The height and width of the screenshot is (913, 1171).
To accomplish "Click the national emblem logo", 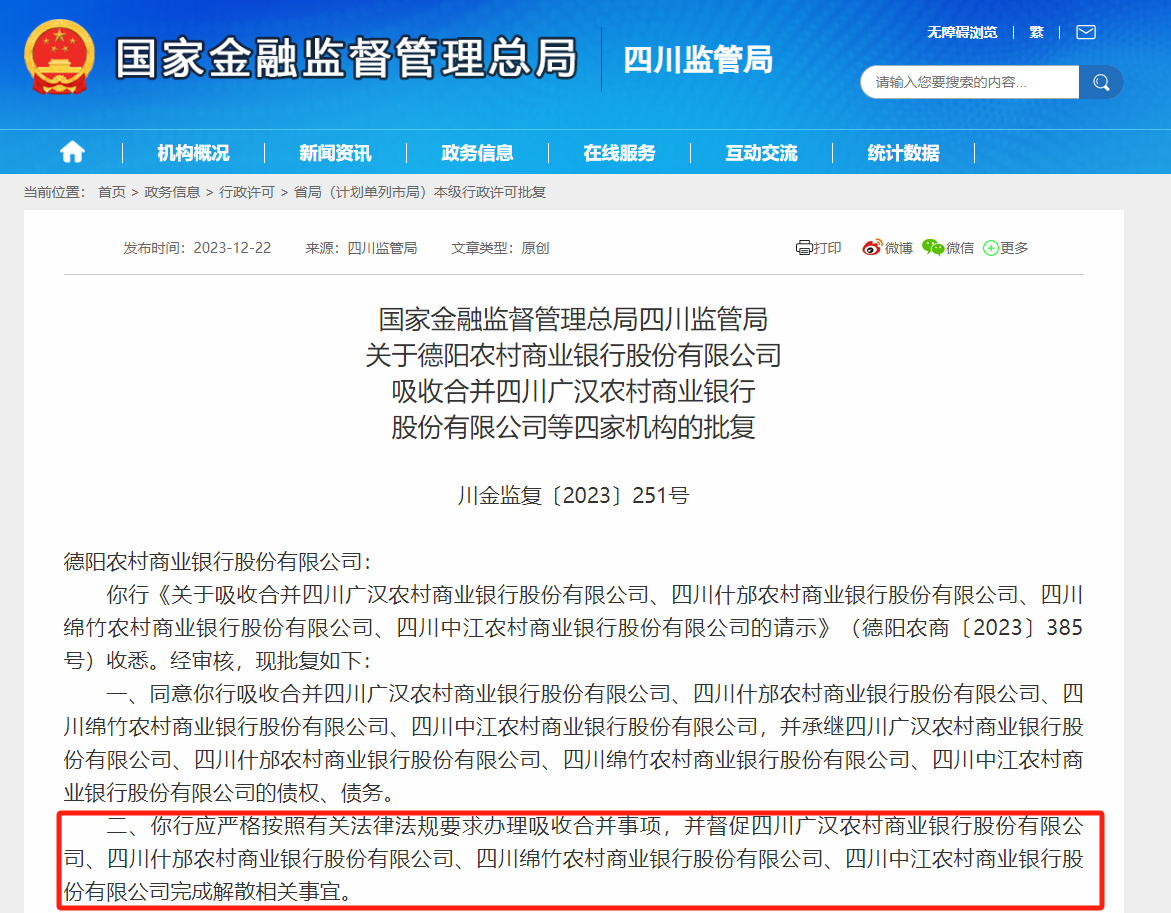I will (x=59, y=57).
